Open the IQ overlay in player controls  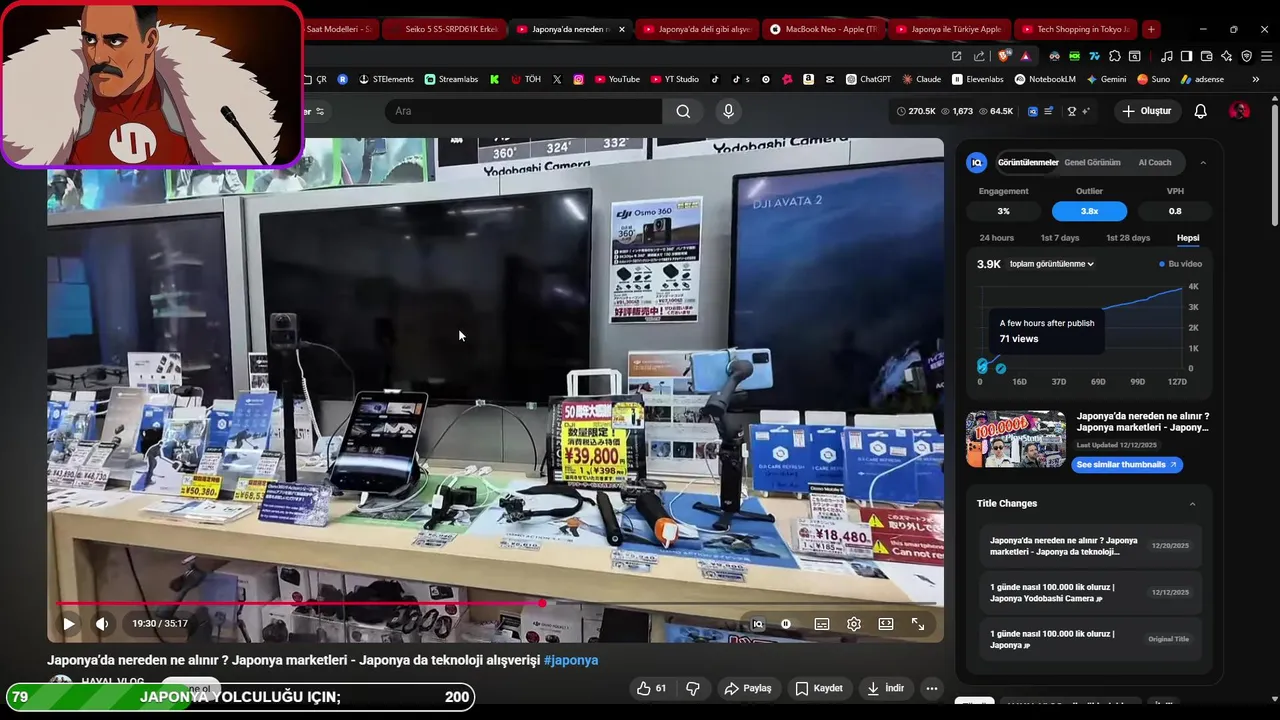coord(758,624)
